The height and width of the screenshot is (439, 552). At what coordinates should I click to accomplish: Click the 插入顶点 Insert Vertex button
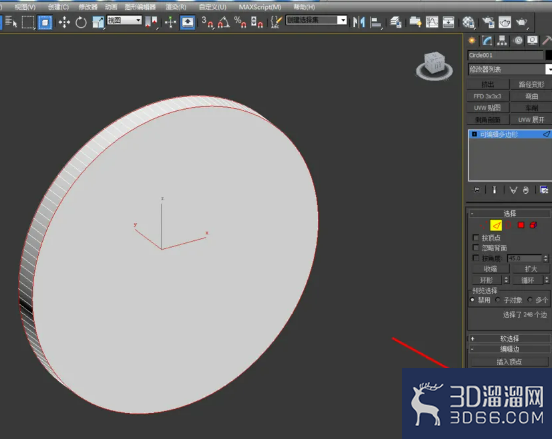click(x=509, y=362)
